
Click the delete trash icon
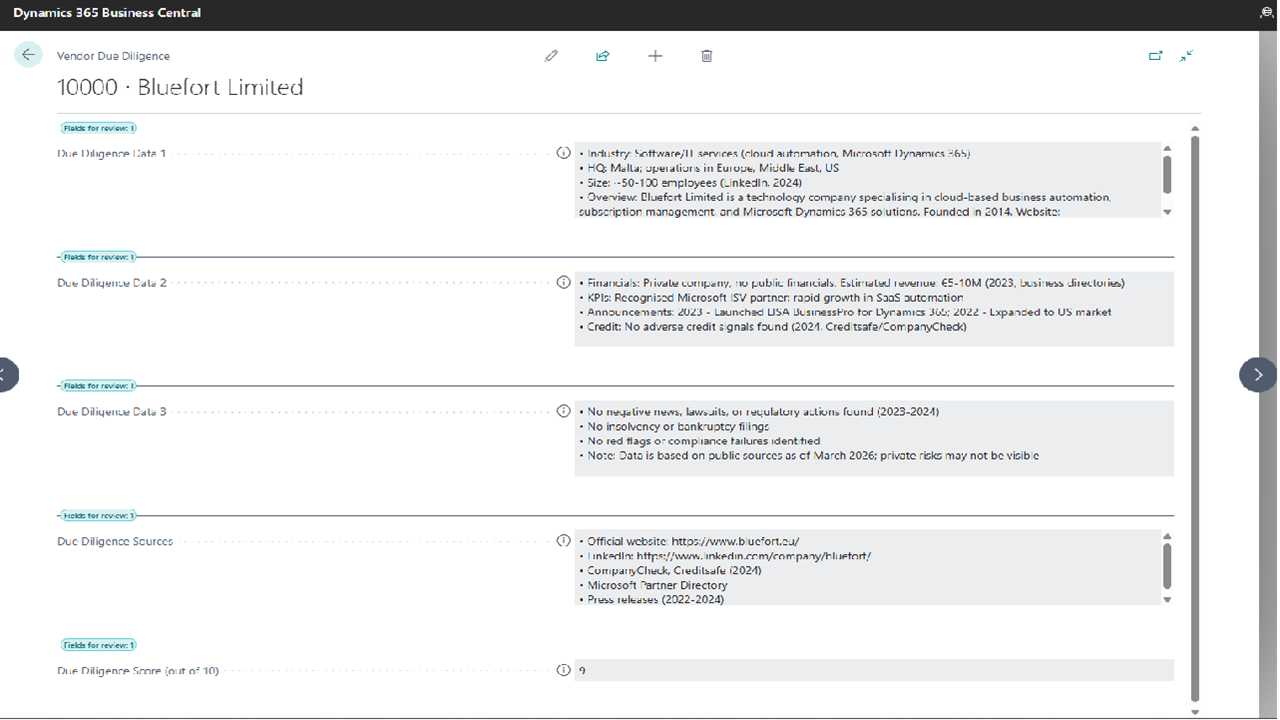click(x=707, y=56)
